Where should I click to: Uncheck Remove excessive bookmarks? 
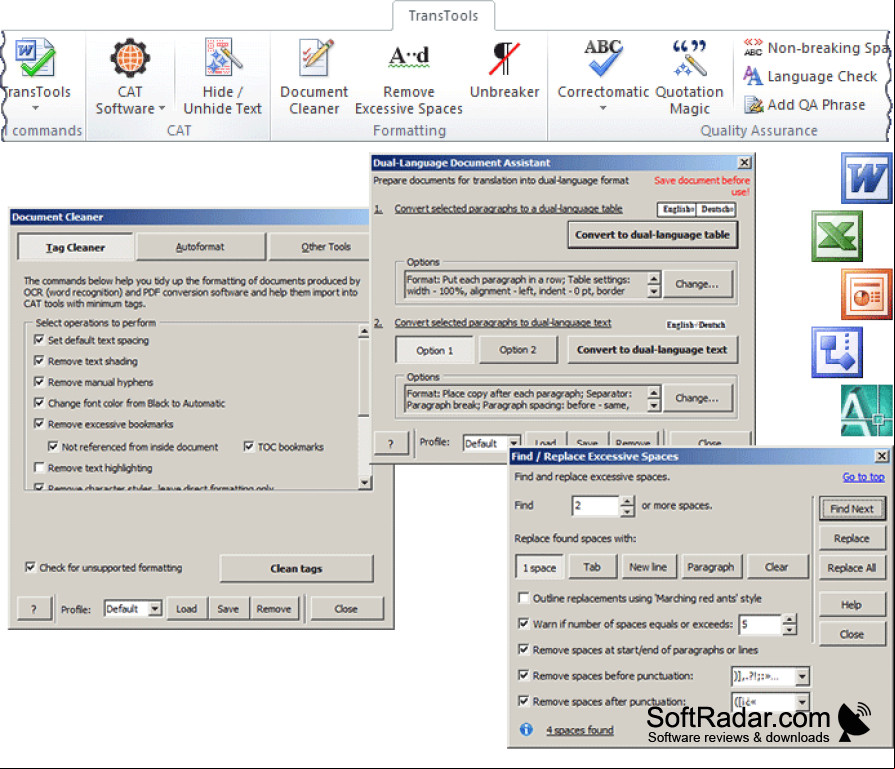click(39, 424)
